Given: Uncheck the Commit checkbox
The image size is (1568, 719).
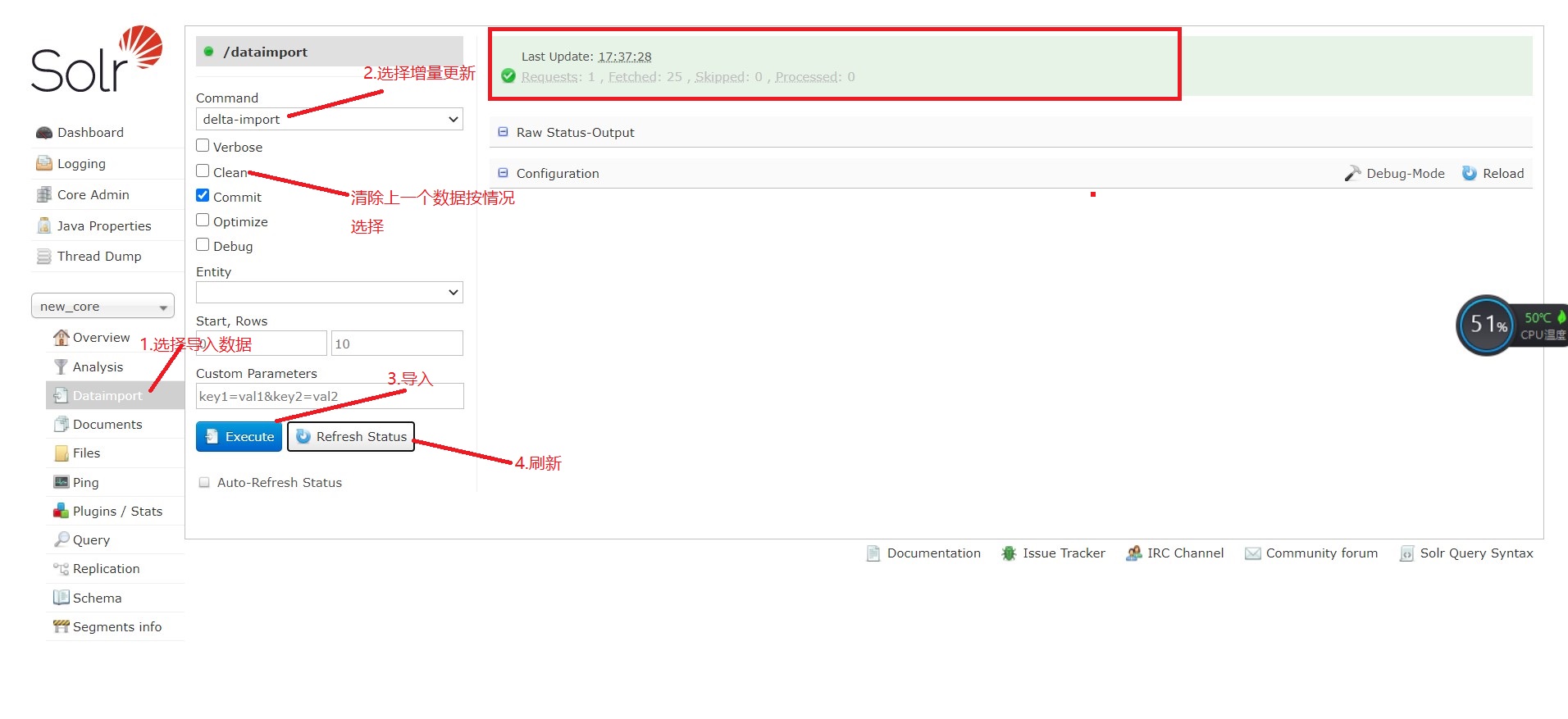Looking at the screenshot, I should tap(203, 196).
